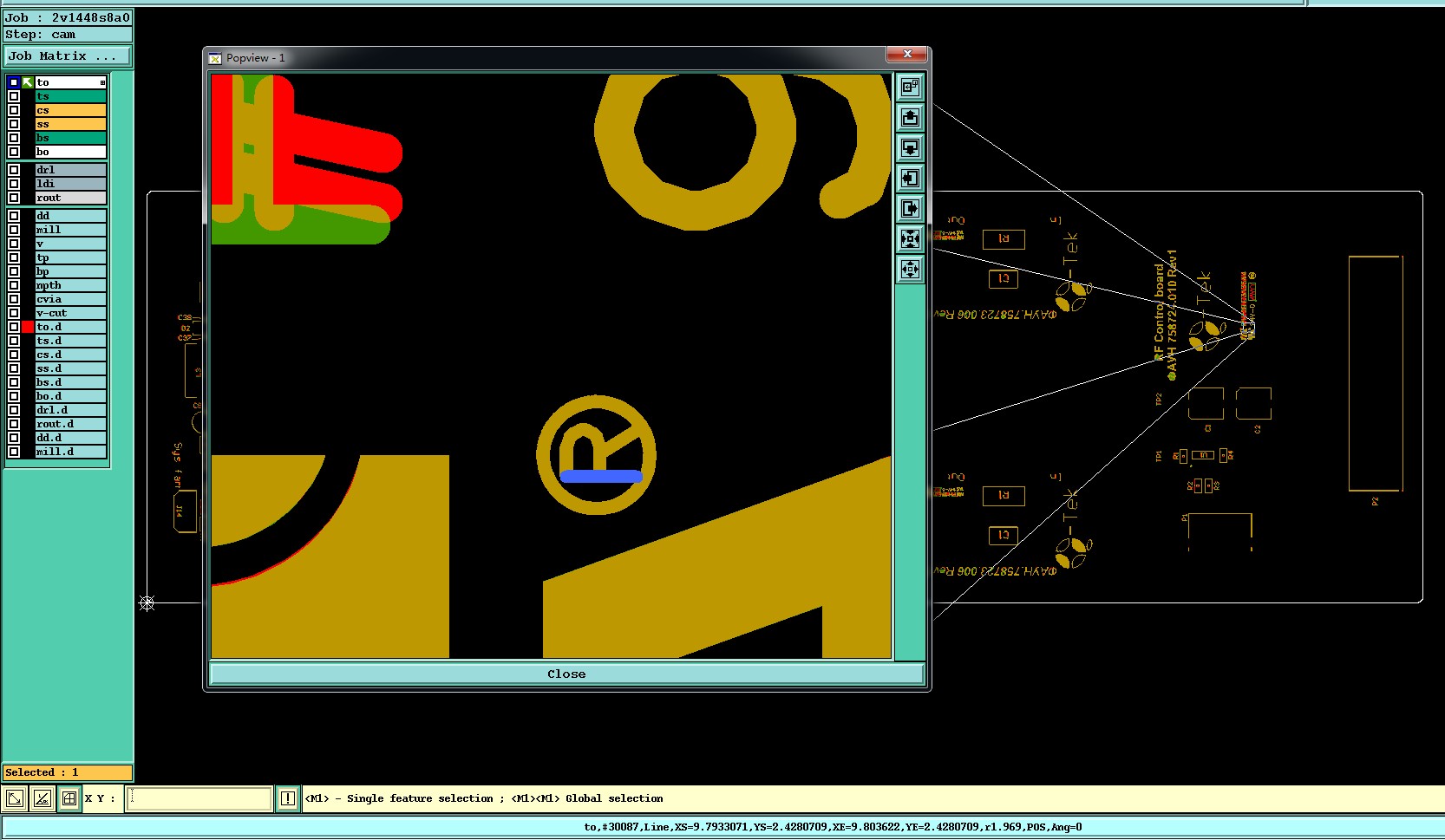Select the 'rout' layer name

click(70, 198)
